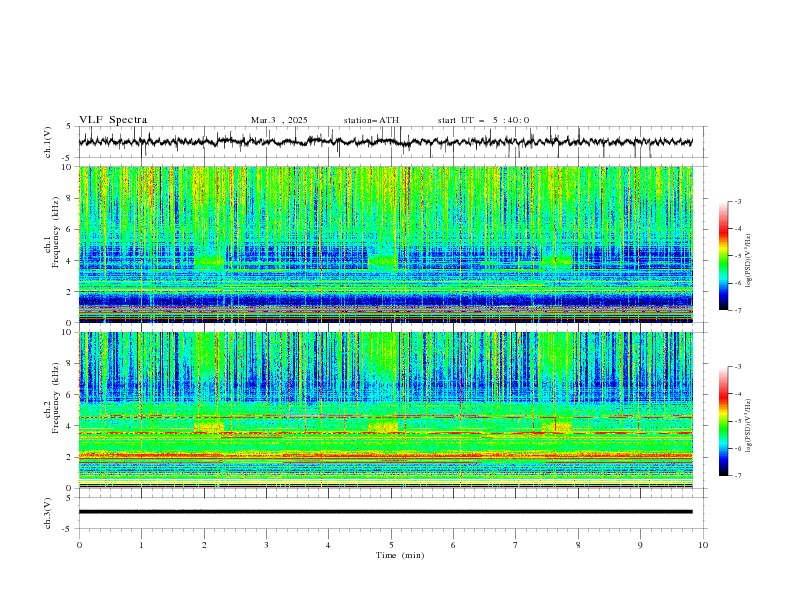
Task: Click the time axis tick label '10'
Action: point(703,545)
